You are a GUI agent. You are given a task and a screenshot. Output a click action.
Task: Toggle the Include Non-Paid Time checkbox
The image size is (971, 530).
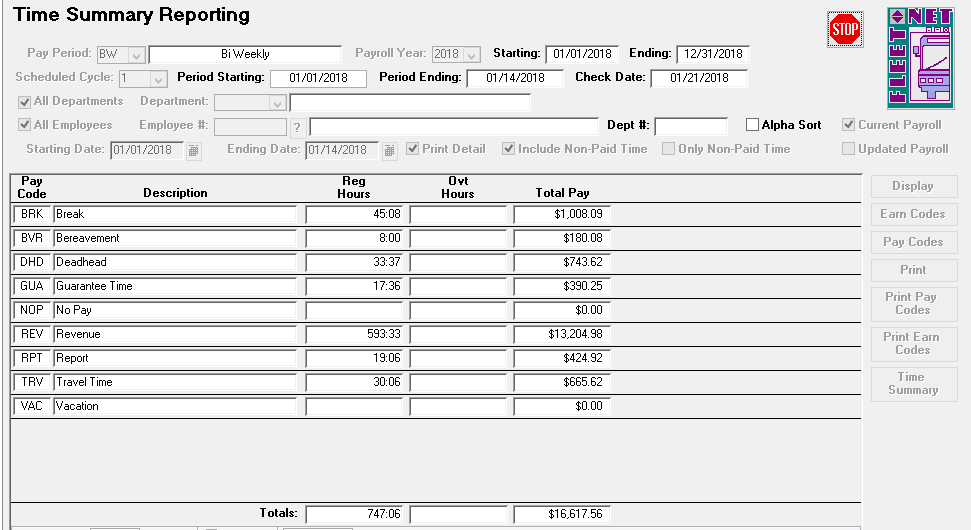tap(509, 149)
